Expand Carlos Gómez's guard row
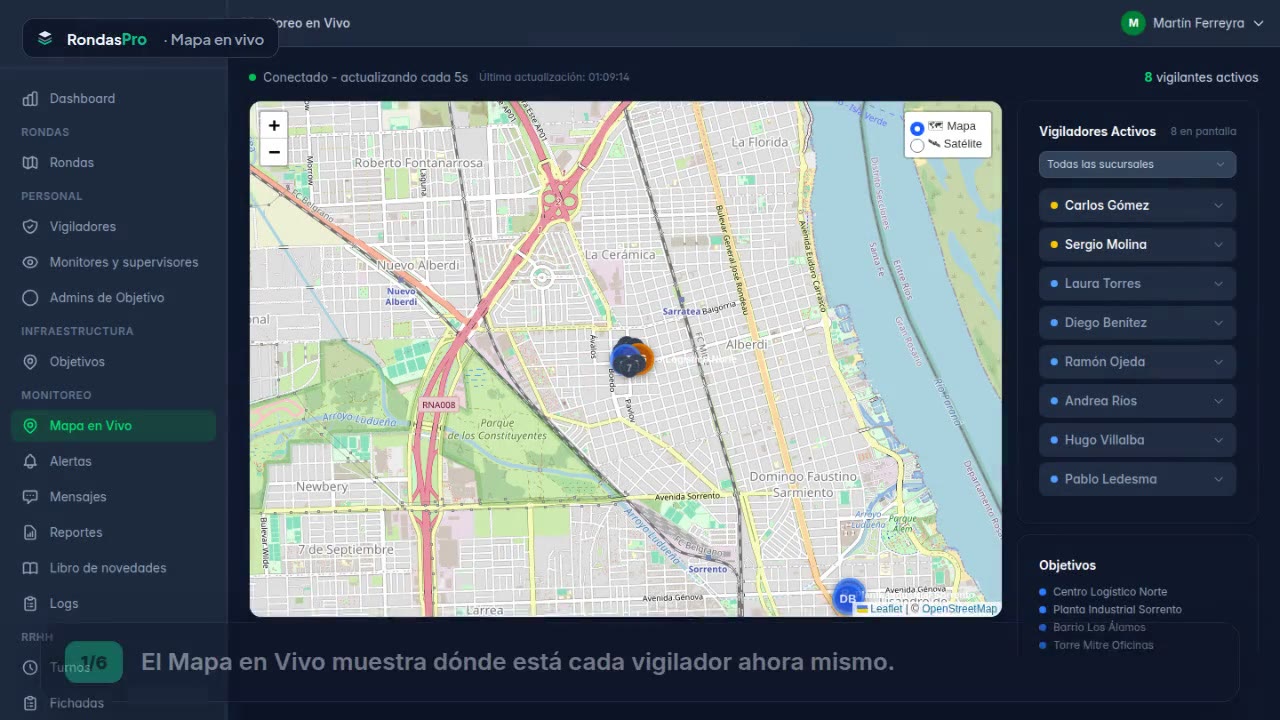 [1137, 205]
